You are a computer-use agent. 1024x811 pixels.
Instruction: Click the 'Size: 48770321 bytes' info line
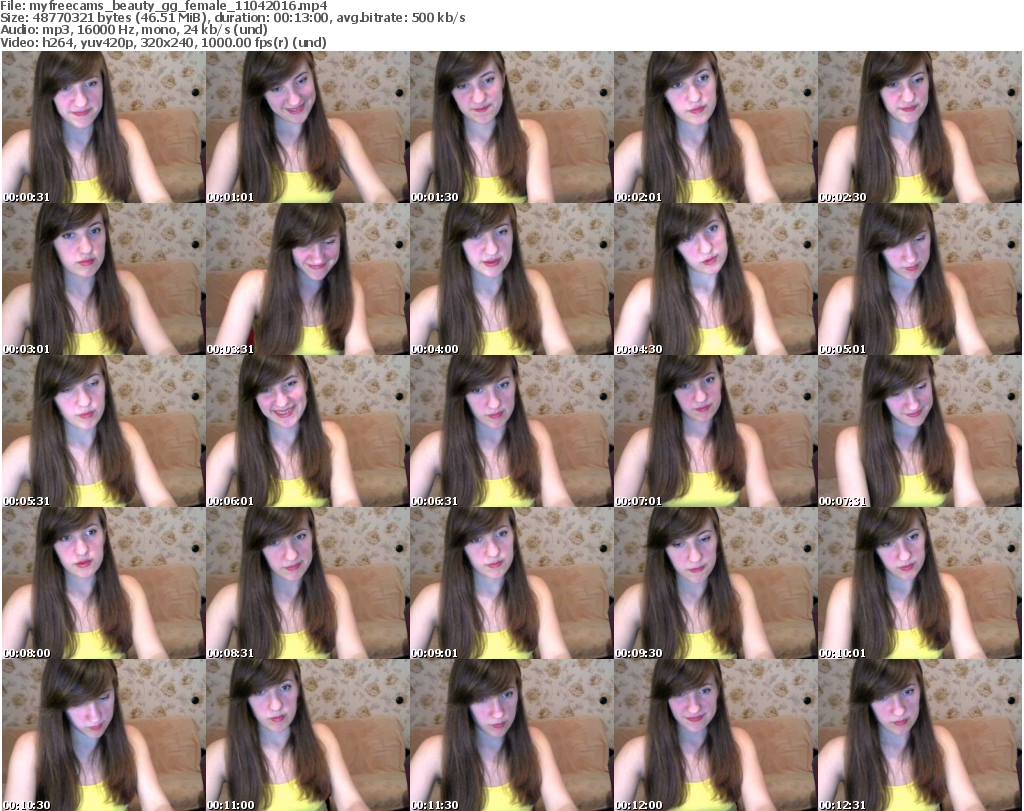point(232,18)
